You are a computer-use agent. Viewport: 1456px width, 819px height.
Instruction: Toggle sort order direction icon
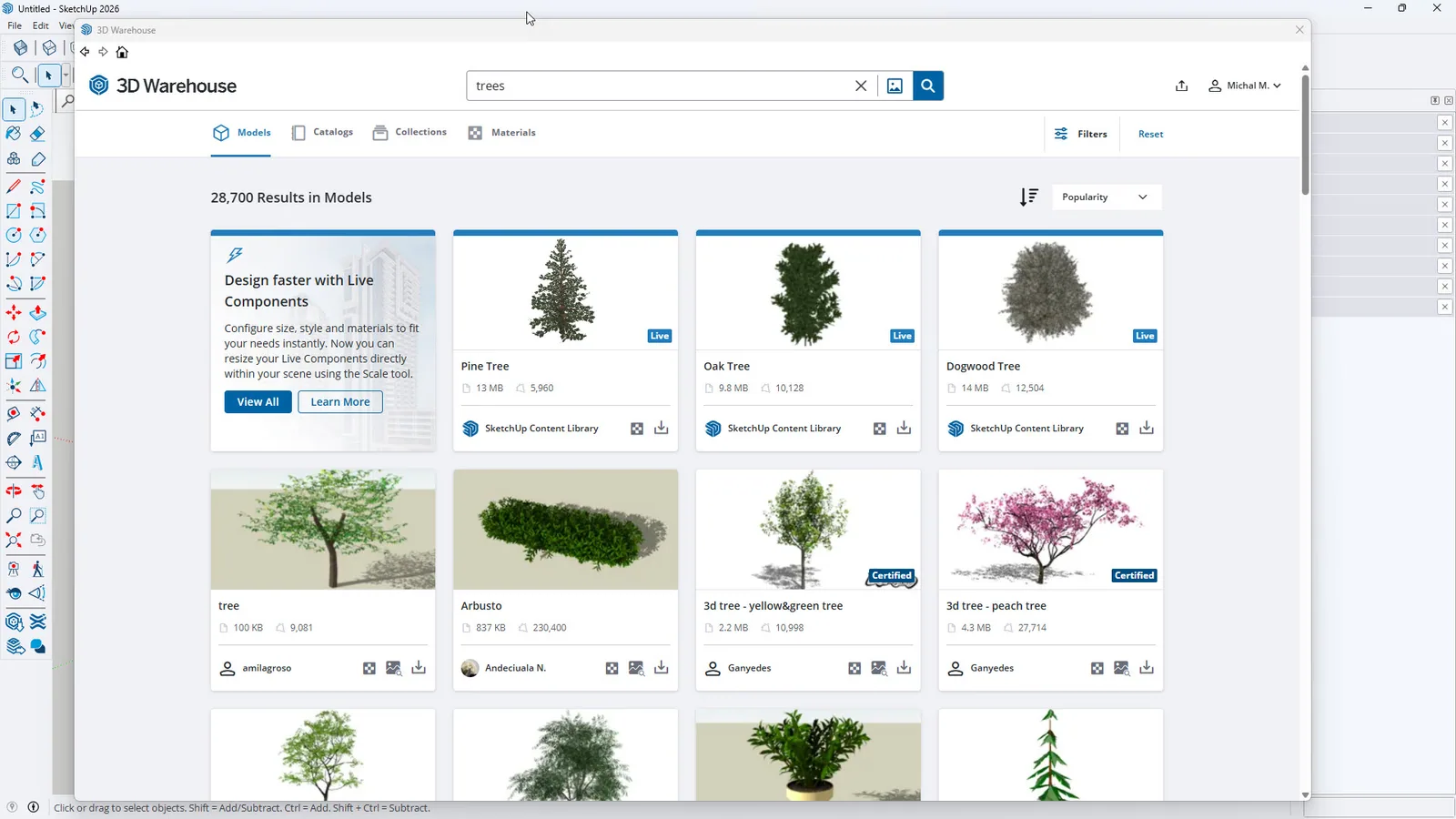pos(1029,197)
